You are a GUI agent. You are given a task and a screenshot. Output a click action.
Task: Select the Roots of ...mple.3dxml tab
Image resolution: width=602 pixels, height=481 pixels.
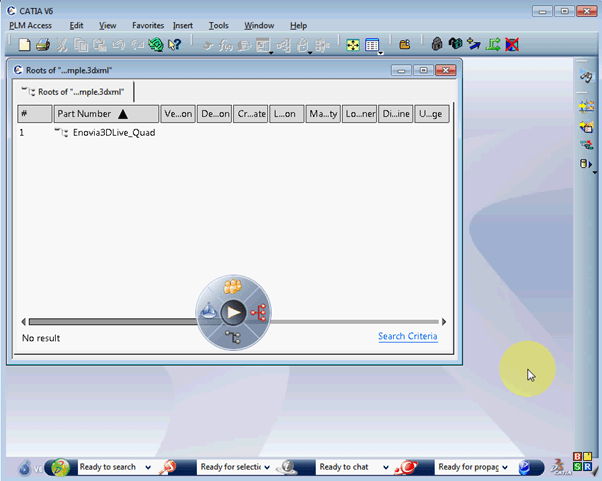tap(76, 91)
